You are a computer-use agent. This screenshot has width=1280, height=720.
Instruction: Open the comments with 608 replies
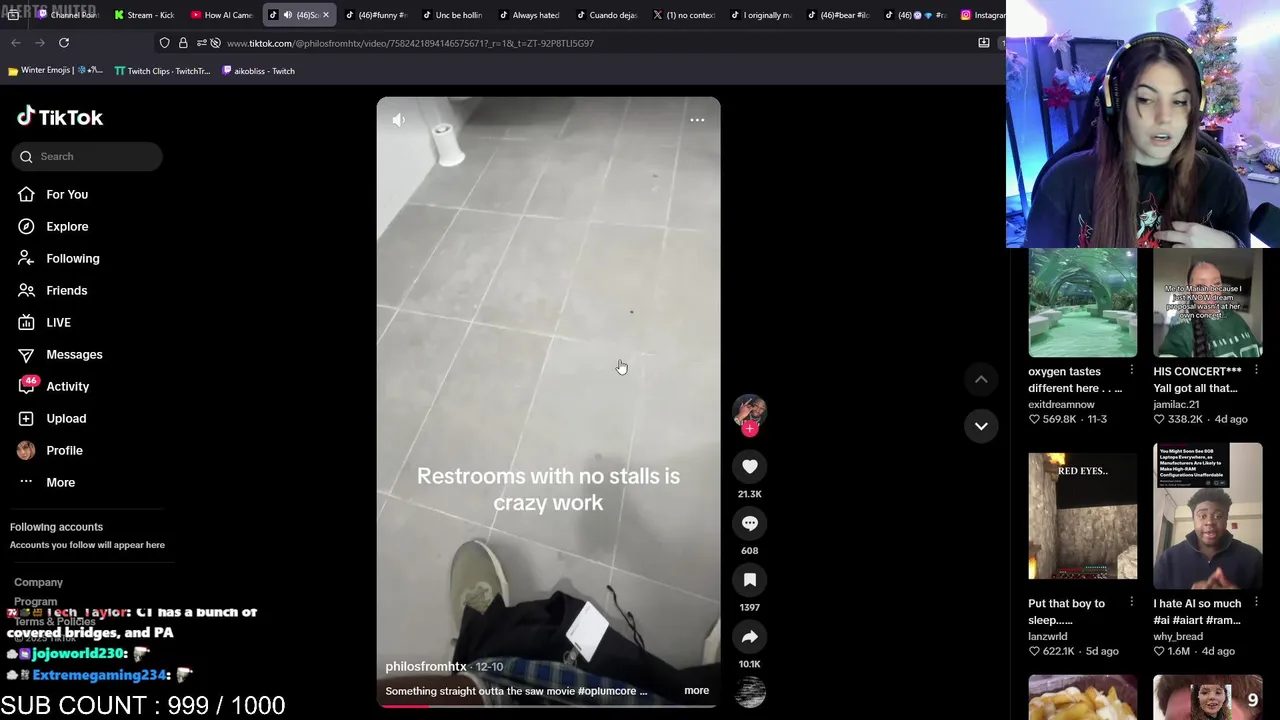click(750, 523)
